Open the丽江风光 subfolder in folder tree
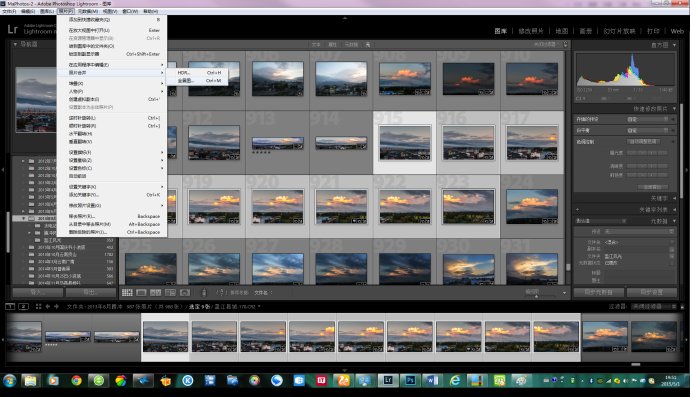Image resolution: width=690 pixels, height=397 pixels. point(53,240)
